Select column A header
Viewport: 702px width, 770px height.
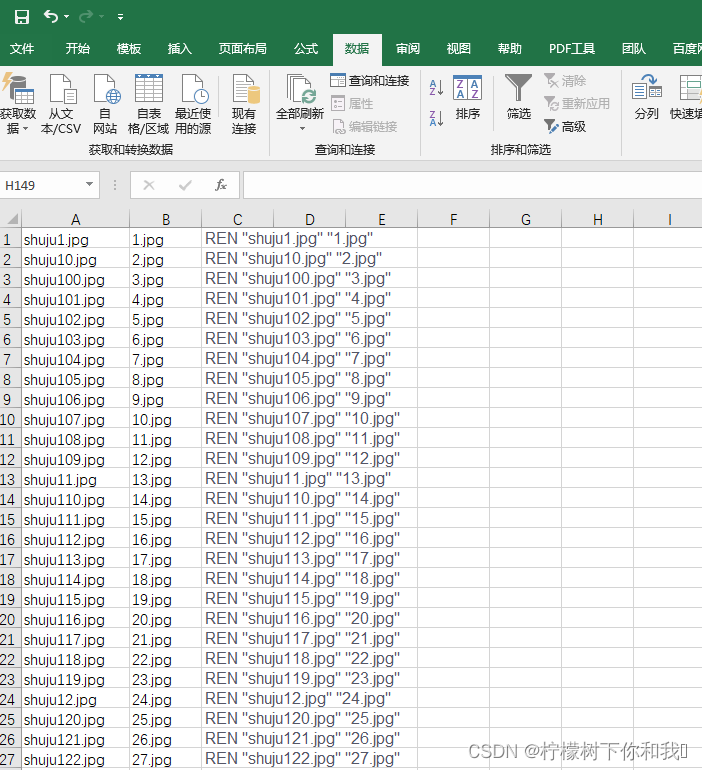click(76, 219)
